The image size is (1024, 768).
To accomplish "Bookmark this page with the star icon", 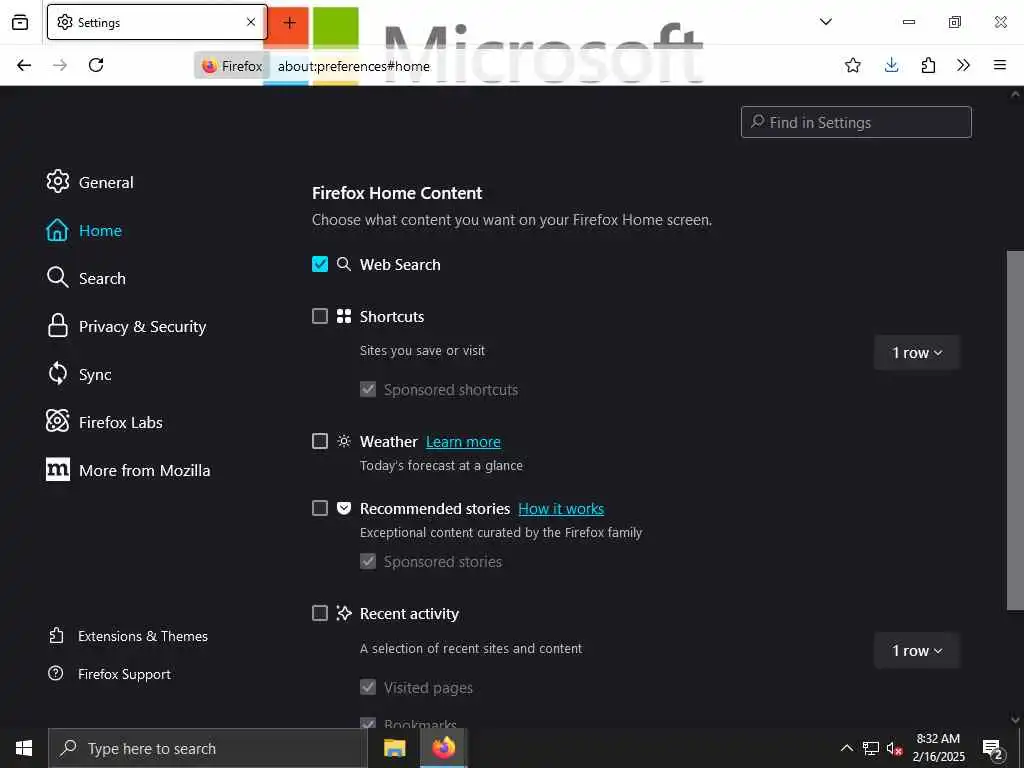I will click(852, 65).
